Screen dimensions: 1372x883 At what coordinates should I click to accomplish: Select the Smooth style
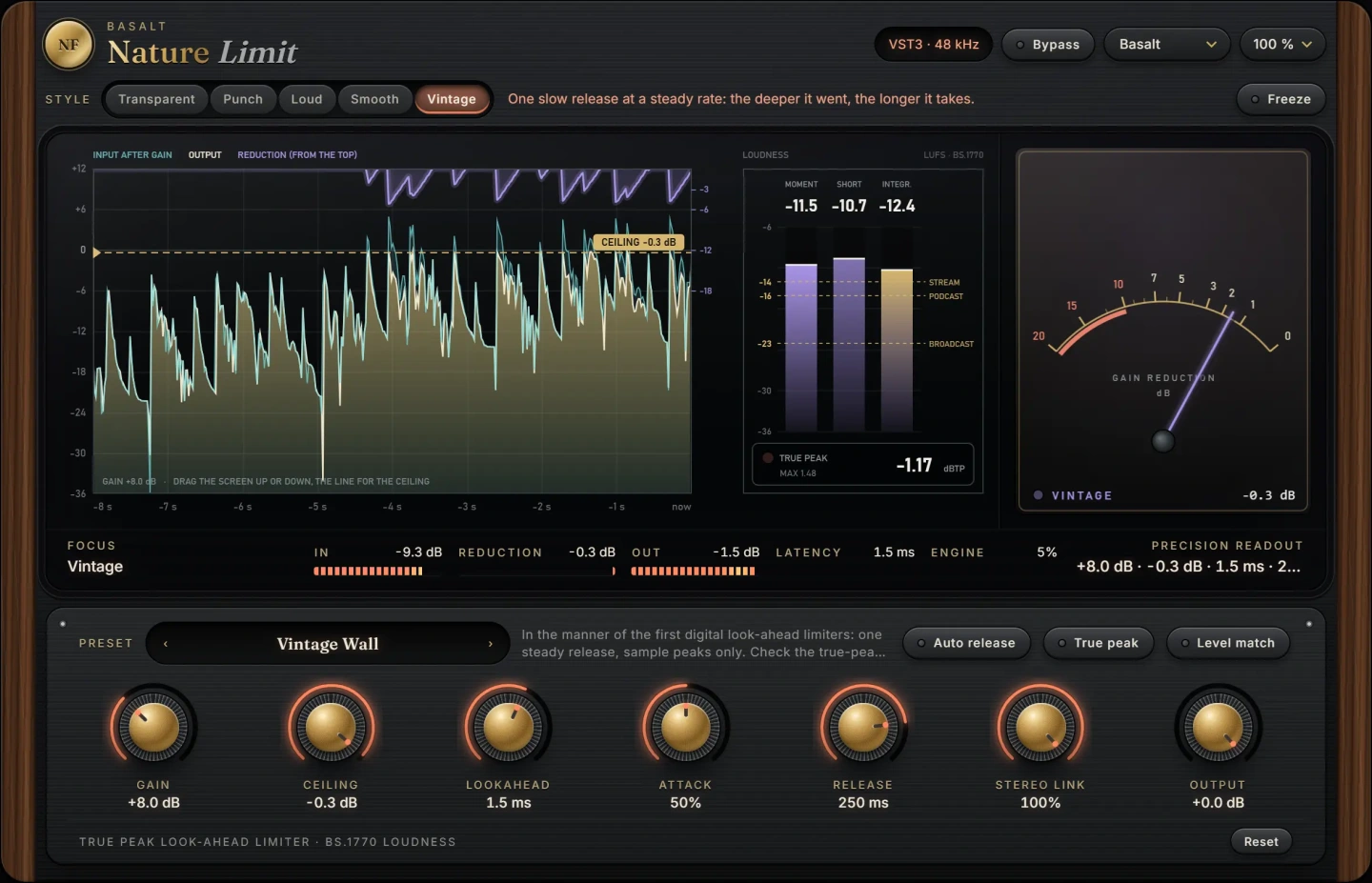click(374, 99)
